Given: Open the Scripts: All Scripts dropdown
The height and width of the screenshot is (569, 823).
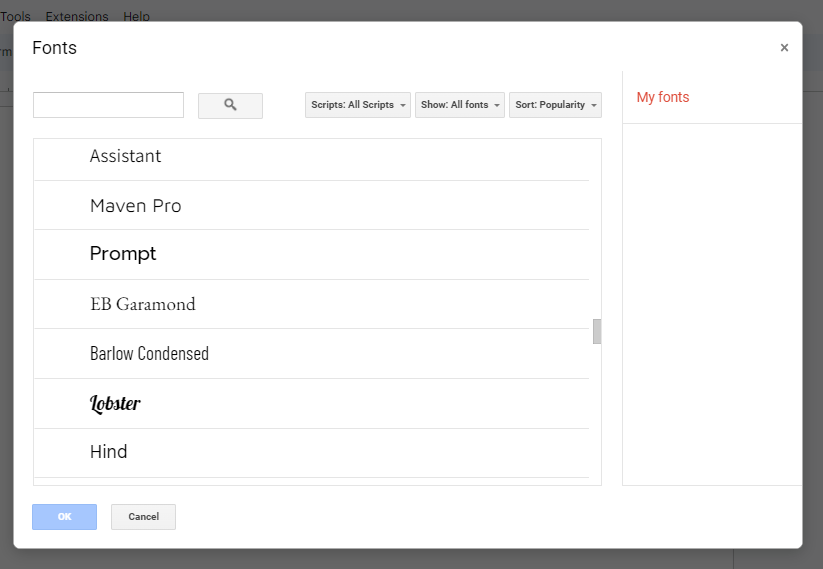Looking at the screenshot, I should 357,105.
